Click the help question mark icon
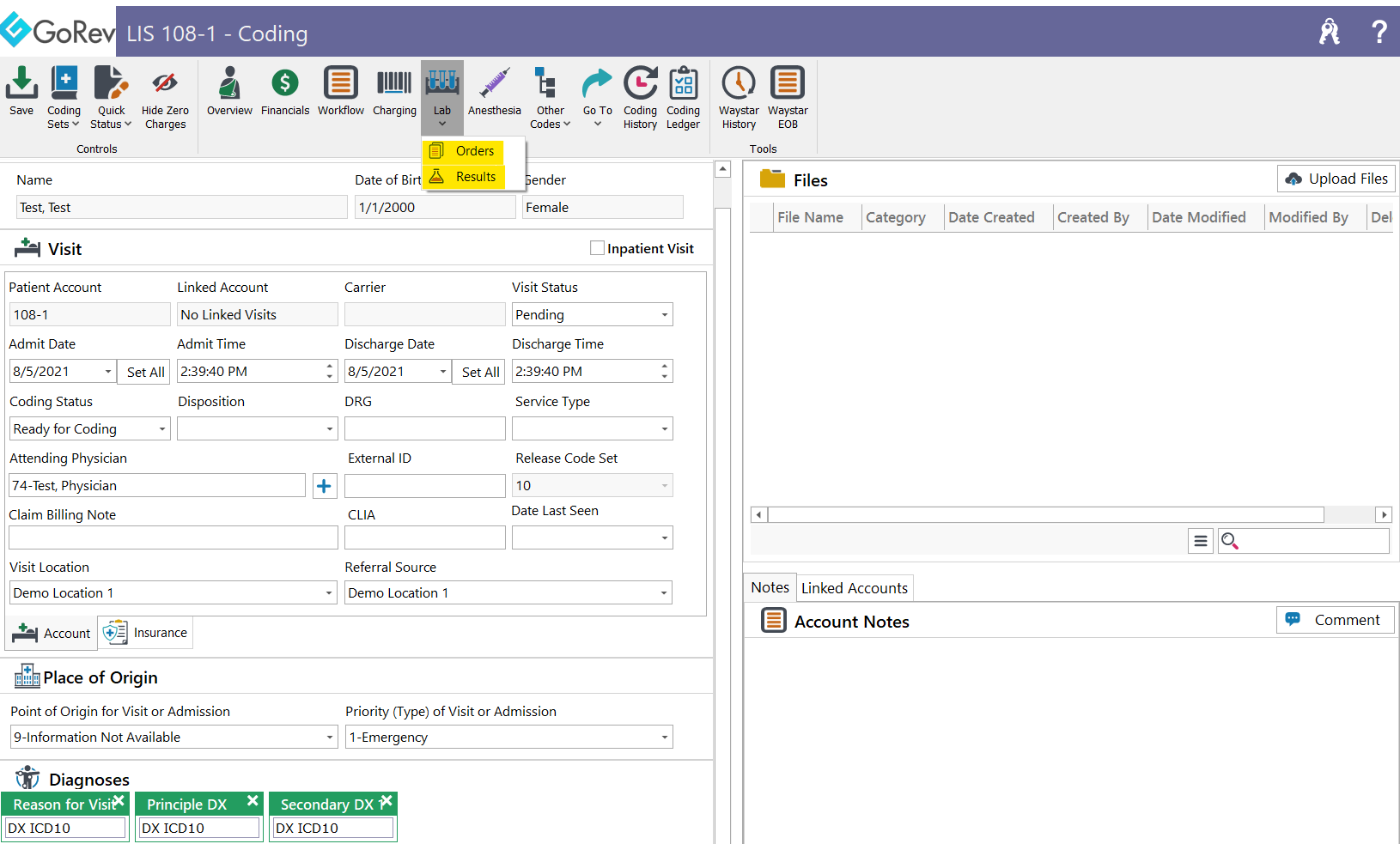1400x844 pixels. tap(1379, 32)
